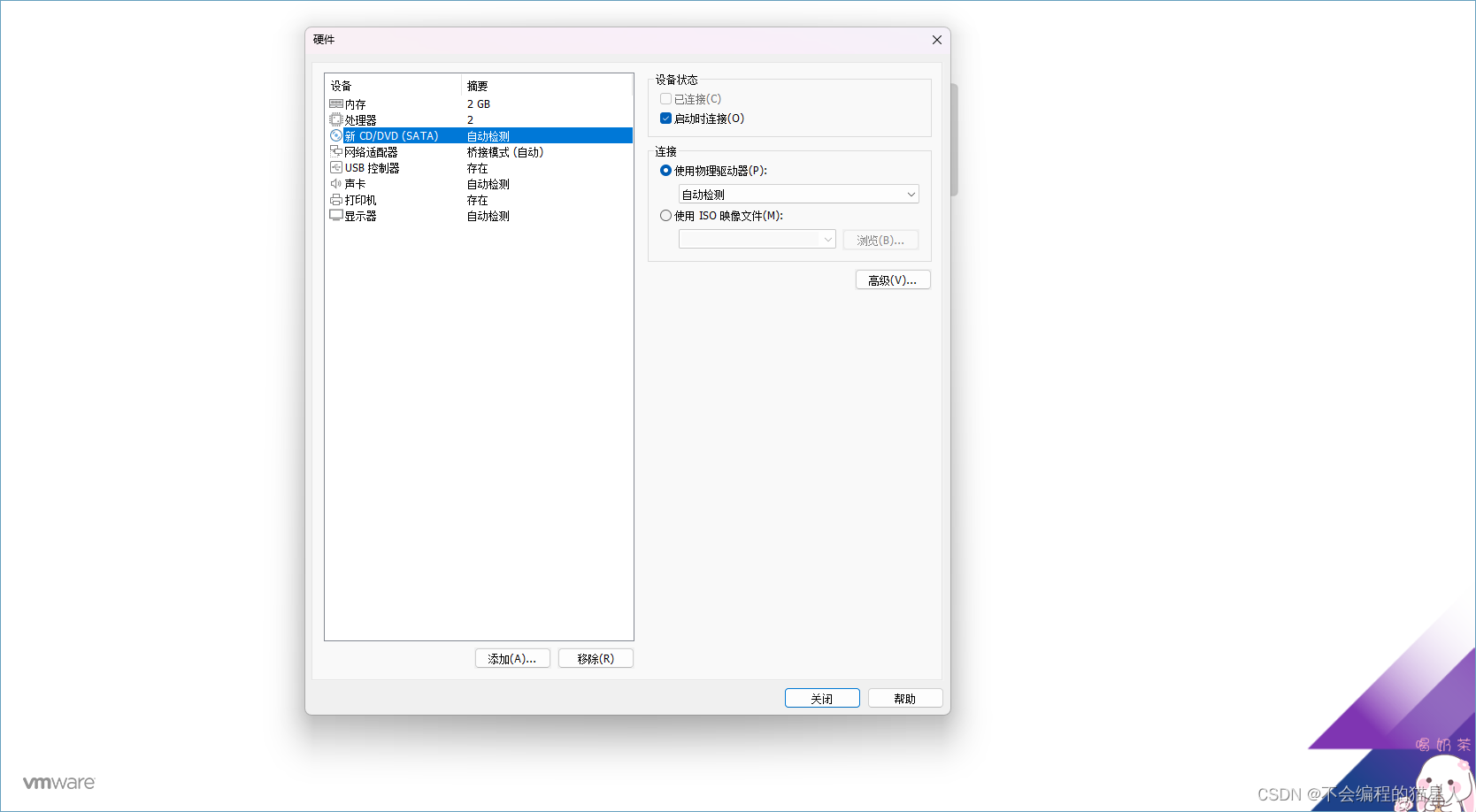Viewport: 1476px width, 812px height.
Task: Open the 高级(V) advanced settings
Action: pyautogui.click(x=892, y=279)
